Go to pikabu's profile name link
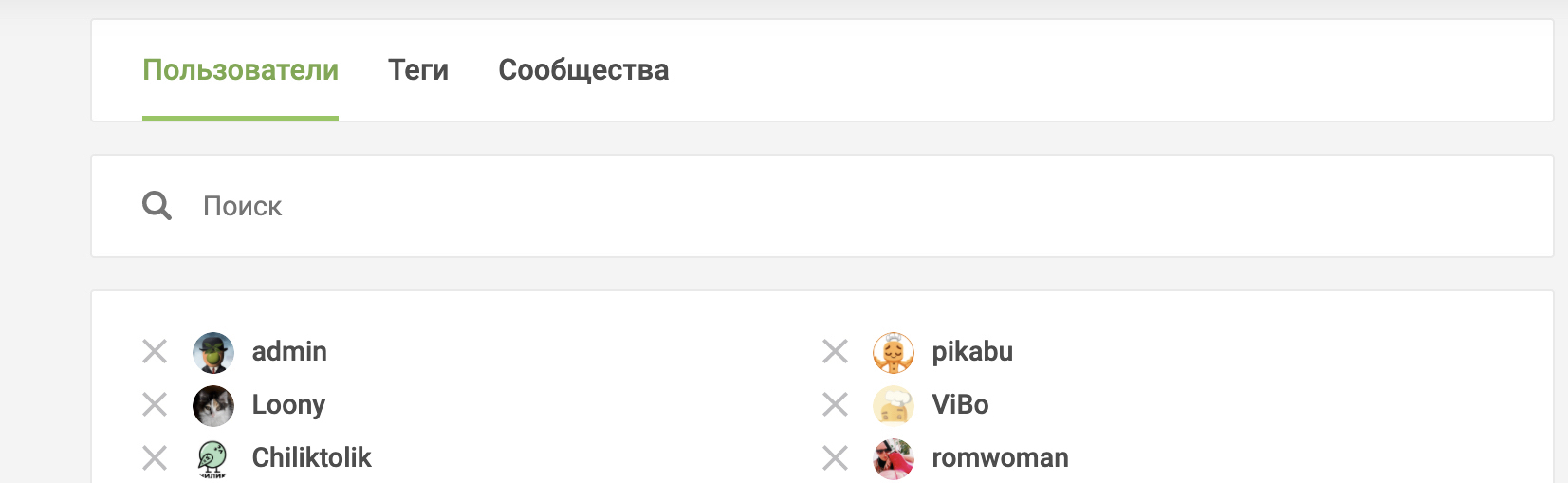This screenshot has height=483, width=1568. 972,352
